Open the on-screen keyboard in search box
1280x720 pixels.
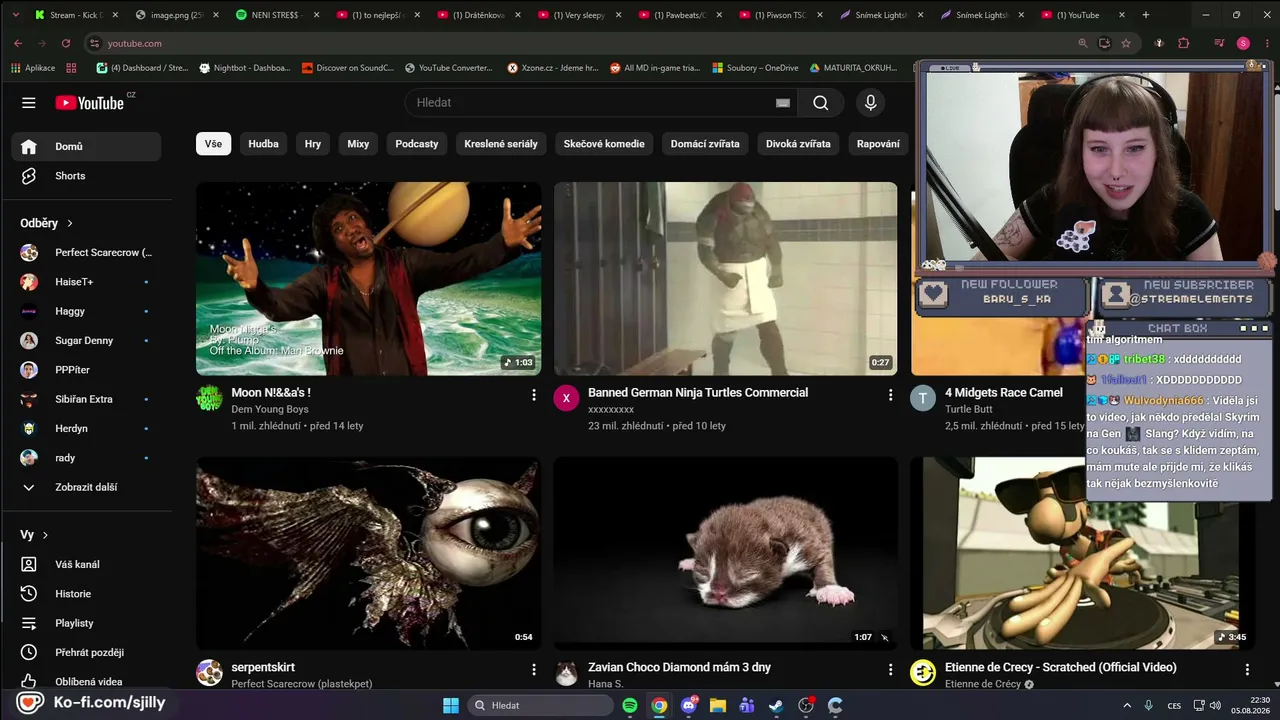(783, 103)
